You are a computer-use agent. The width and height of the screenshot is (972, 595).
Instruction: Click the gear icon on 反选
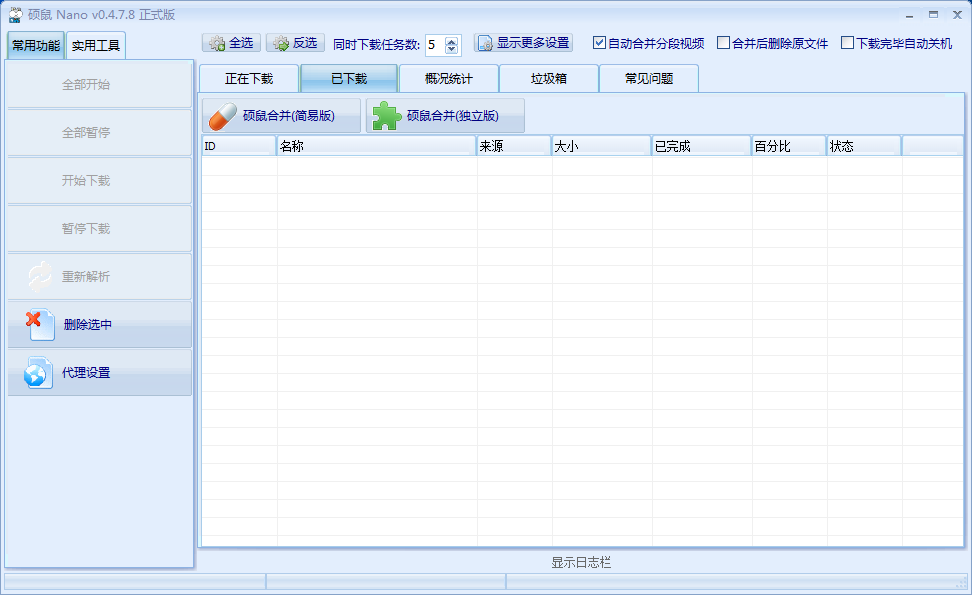pos(281,43)
